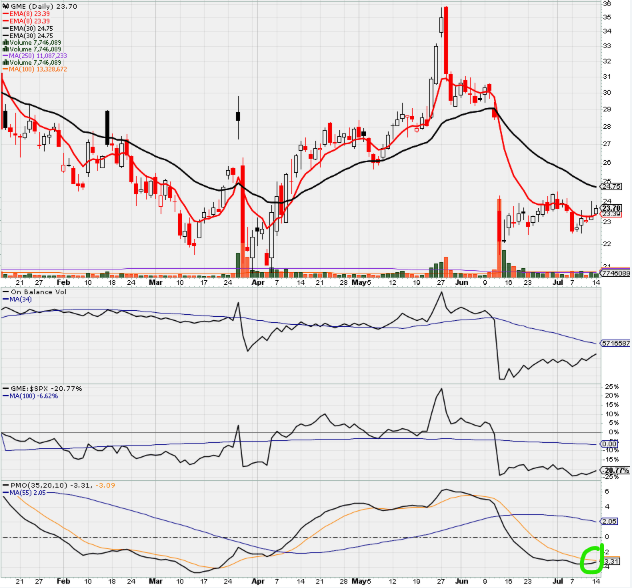Click the 6 label on PMO axis
Viewport: 632px width, 588px height.
[607, 492]
